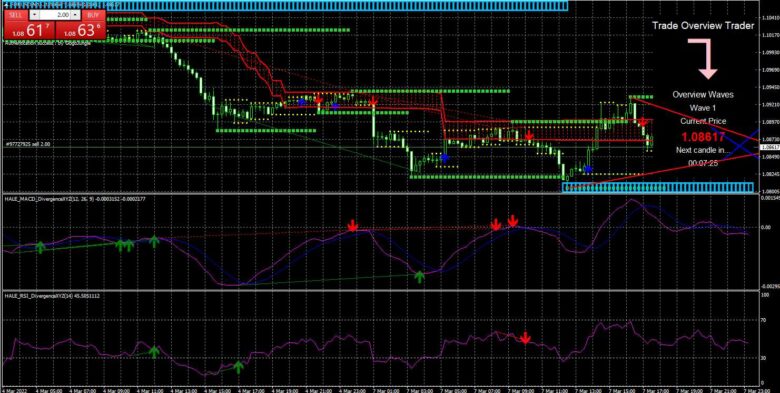Click the green up arrow at RSI low
Screen dimensions: 780x393
(239, 367)
